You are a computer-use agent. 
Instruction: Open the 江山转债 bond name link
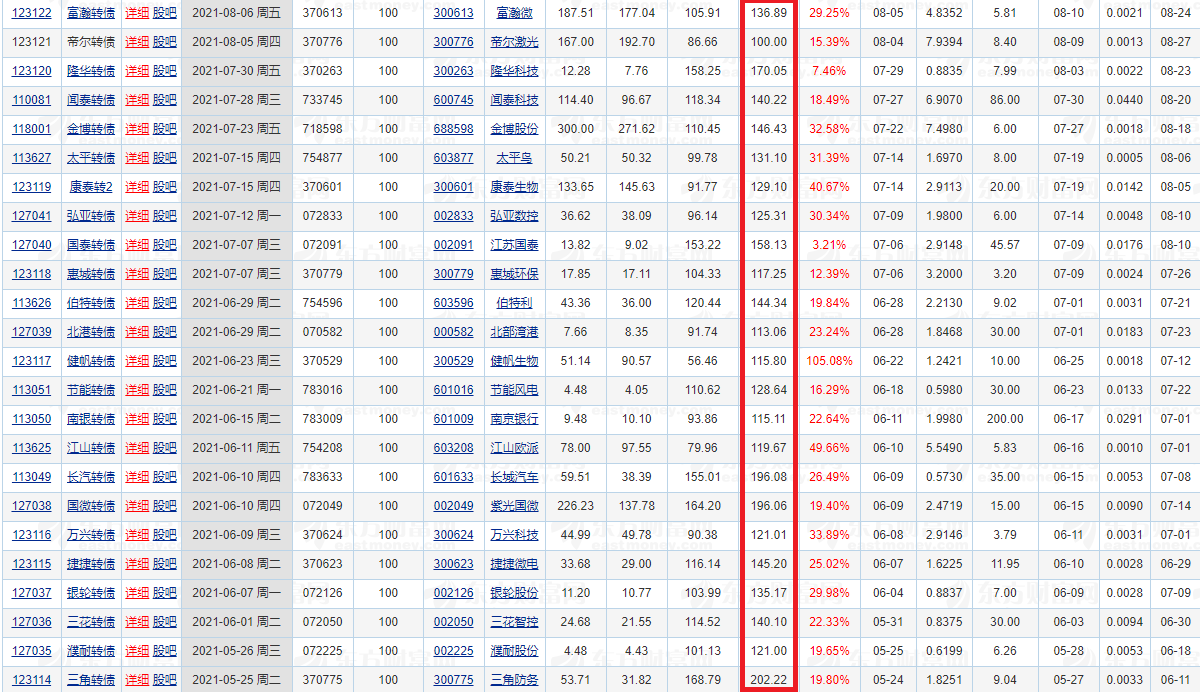point(91,448)
